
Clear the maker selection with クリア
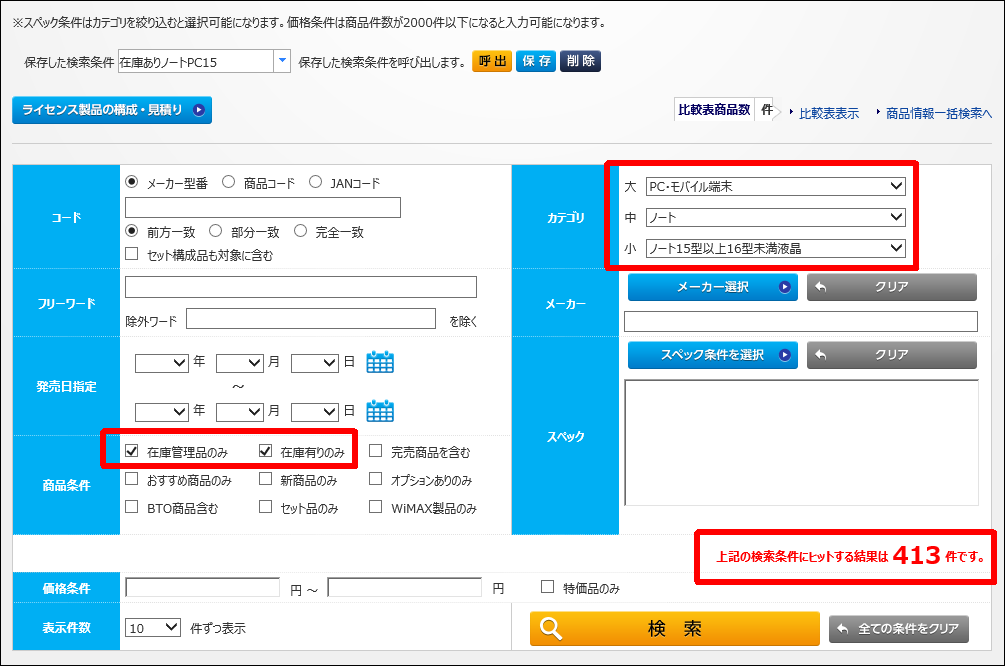(x=891, y=287)
